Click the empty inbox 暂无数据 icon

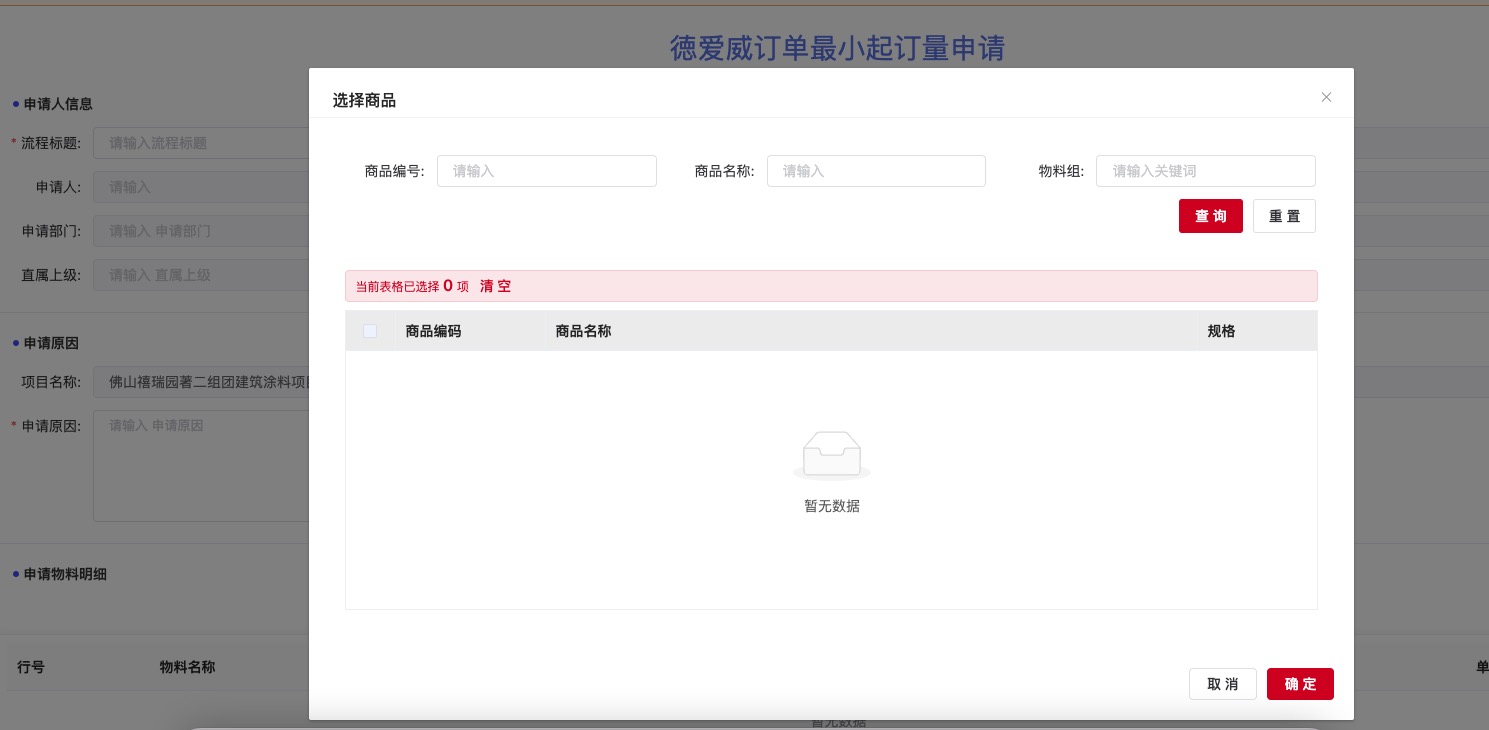click(x=831, y=456)
